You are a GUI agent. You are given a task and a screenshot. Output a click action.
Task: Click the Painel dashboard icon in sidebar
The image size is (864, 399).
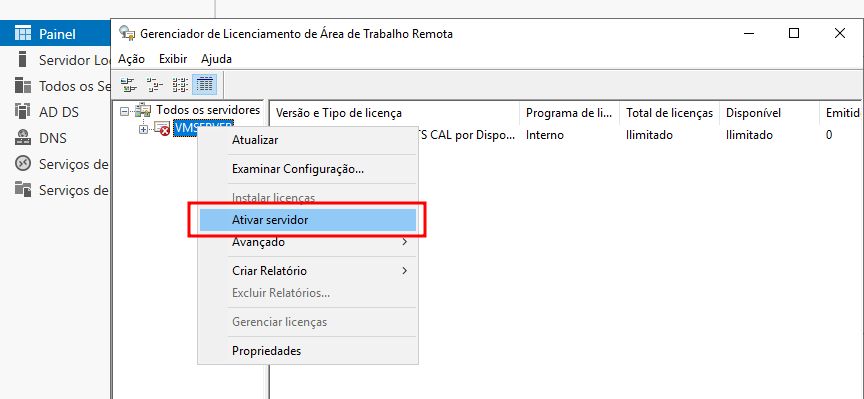[23, 34]
